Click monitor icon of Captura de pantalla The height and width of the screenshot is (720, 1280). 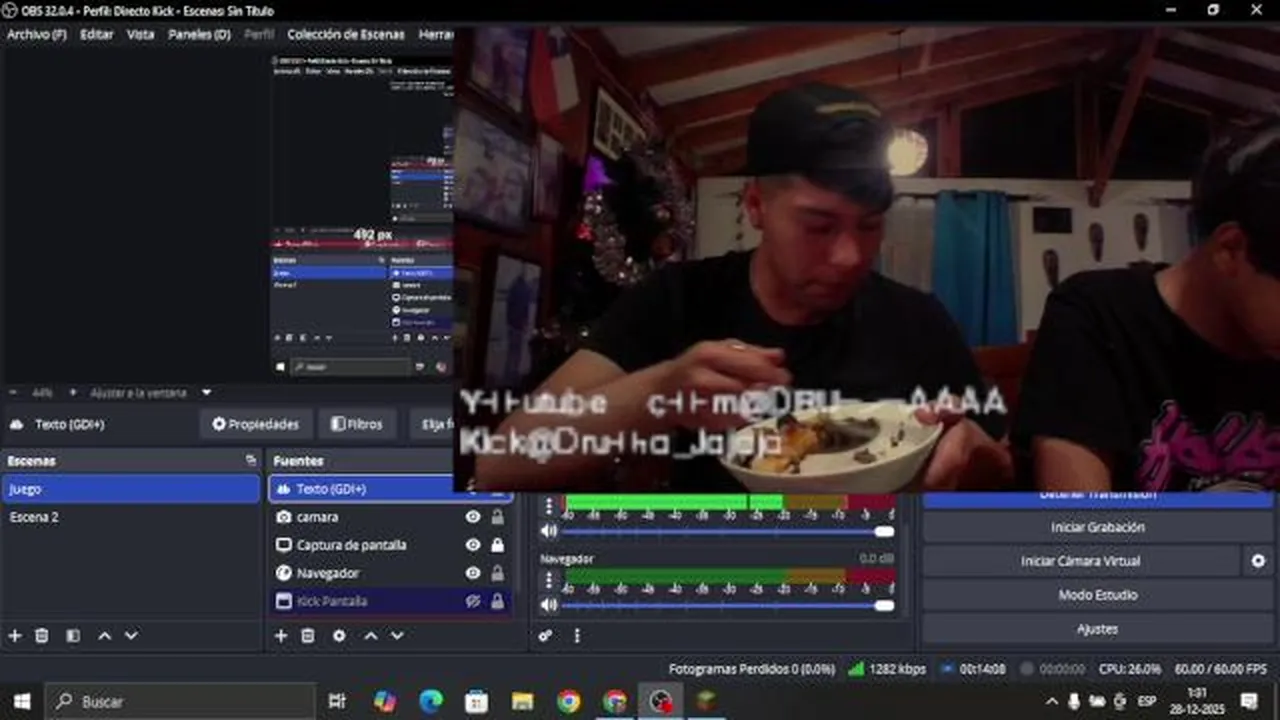tap(283, 545)
